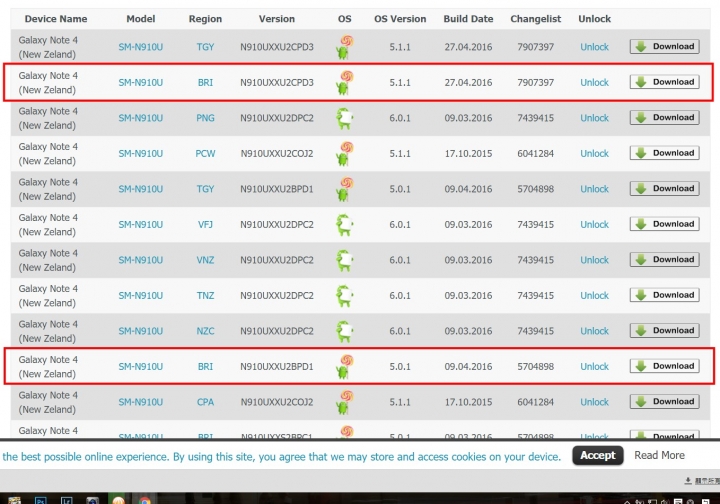Click the Version column header

(x=276, y=19)
